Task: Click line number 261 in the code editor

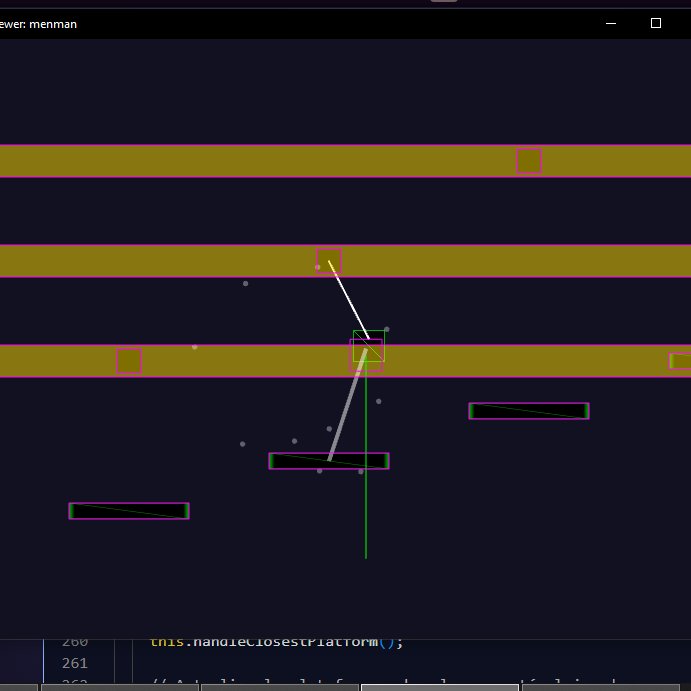Action: point(74,663)
